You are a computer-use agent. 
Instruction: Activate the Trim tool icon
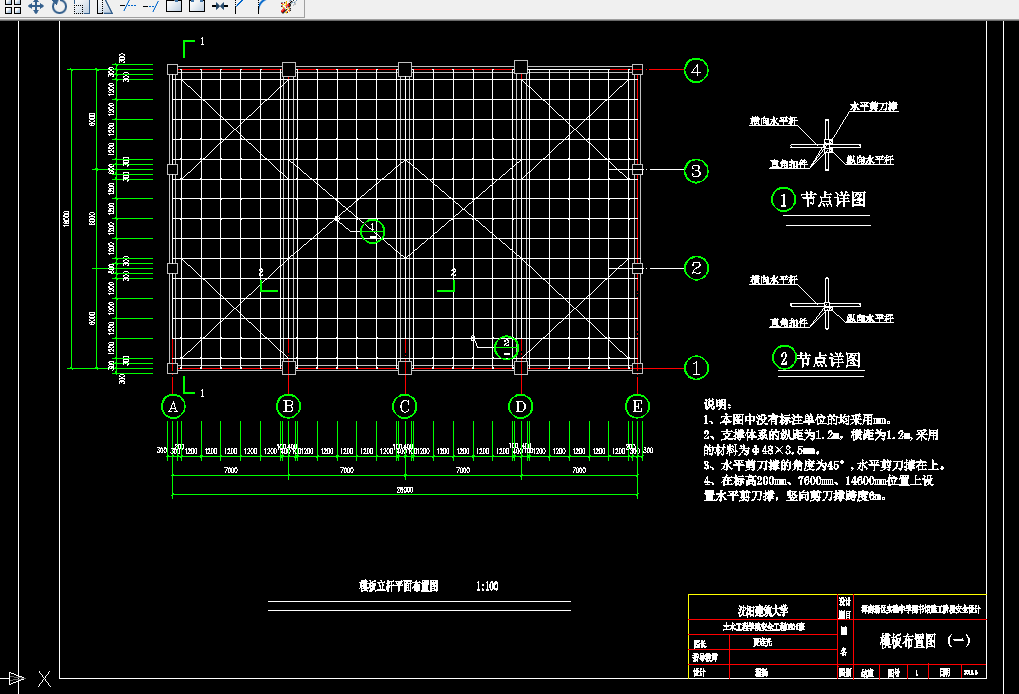128,6
